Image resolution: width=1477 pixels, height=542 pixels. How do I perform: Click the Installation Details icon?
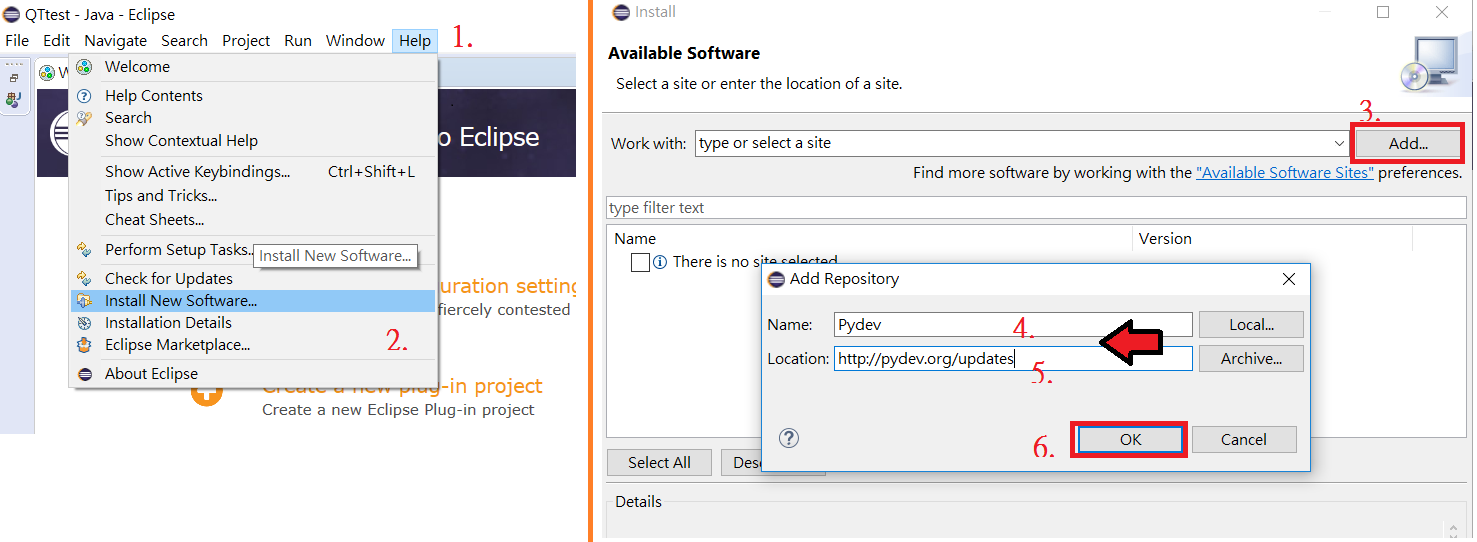(85, 323)
